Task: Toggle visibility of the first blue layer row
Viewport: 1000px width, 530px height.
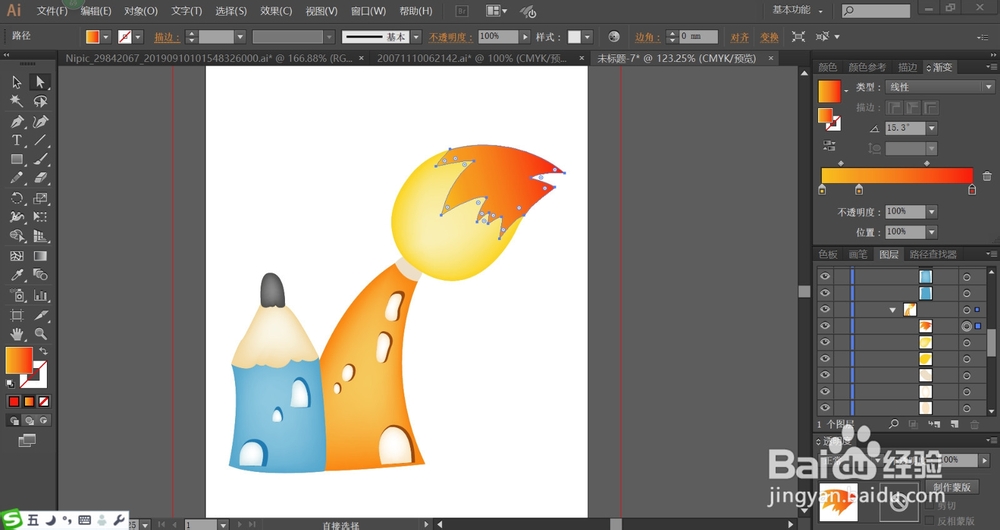Action: click(x=825, y=276)
